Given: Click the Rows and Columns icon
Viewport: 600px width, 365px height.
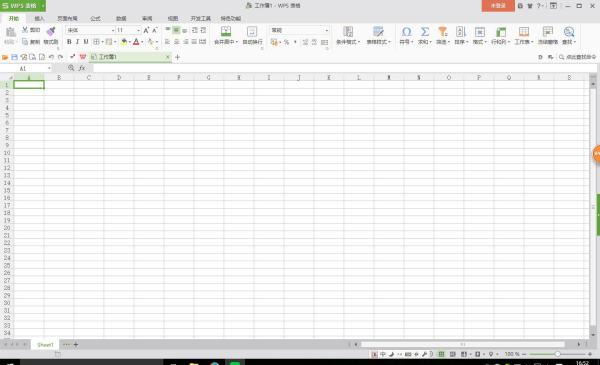Looking at the screenshot, I should tap(501, 31).
